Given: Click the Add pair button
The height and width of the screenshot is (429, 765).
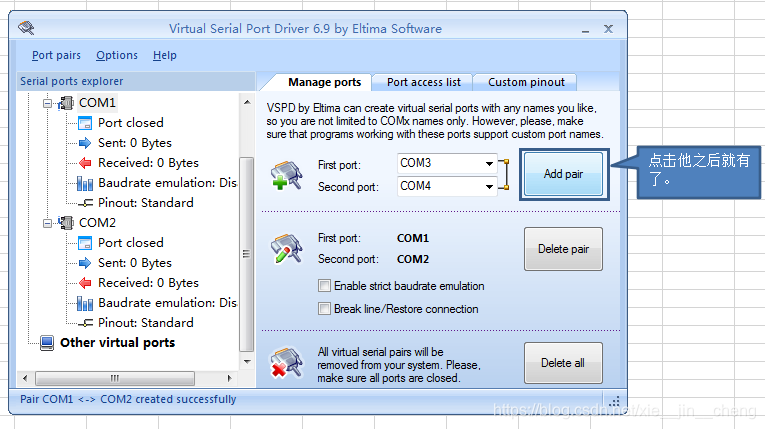Looking at the screenshot, I should point(564,174).
